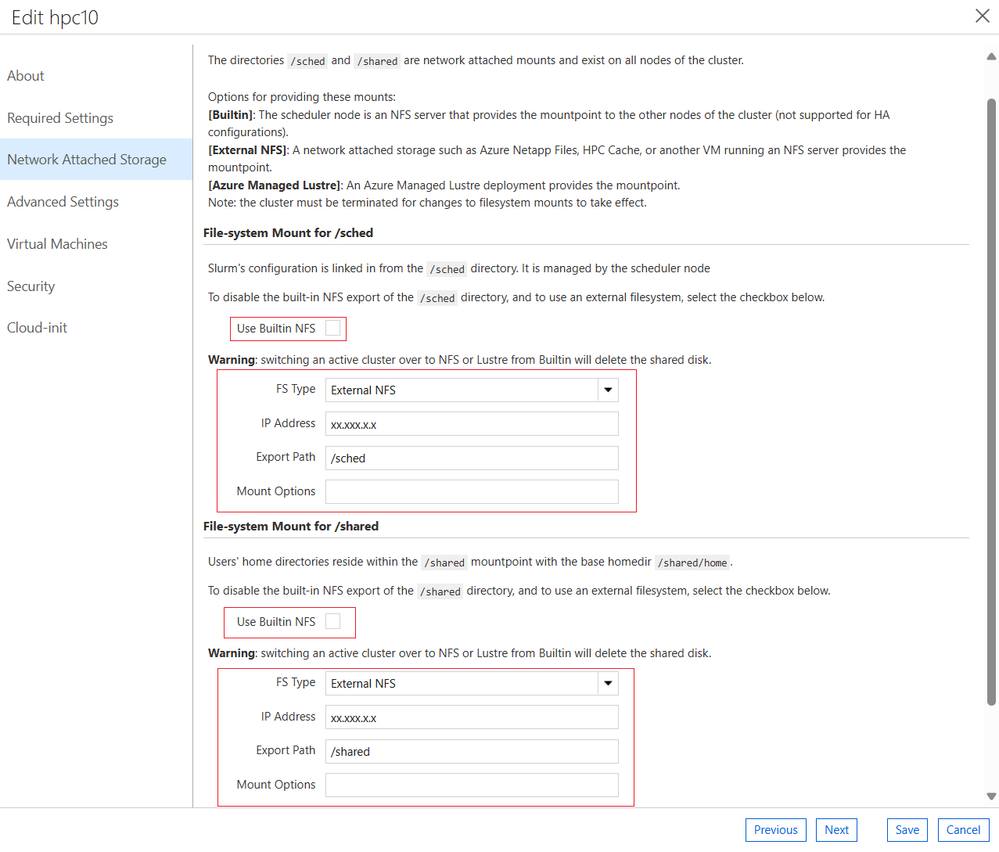
Task: Cancel editing the cluster
Action: coord(963,830)
